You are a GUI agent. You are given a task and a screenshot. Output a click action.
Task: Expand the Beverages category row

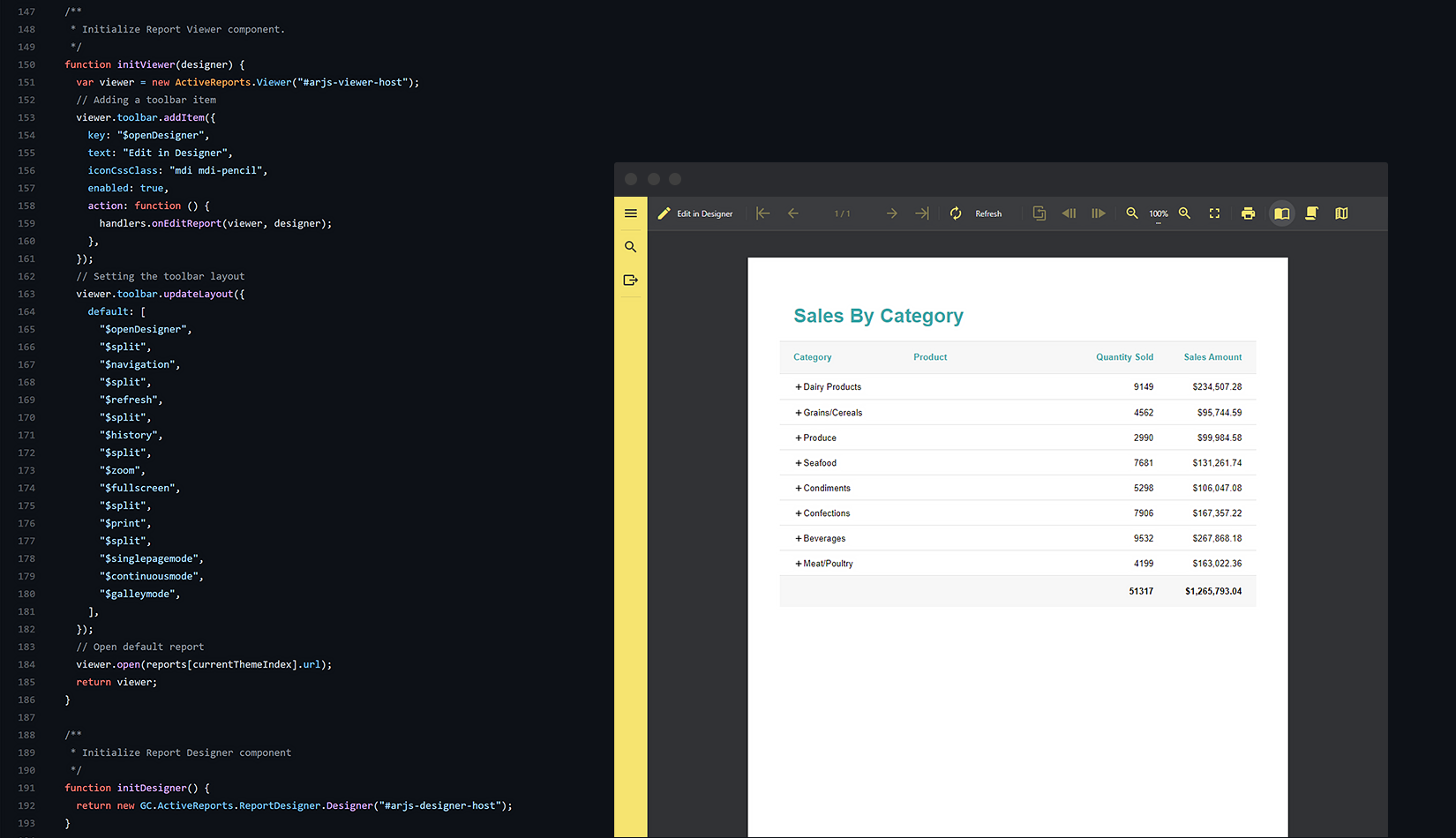799,539
